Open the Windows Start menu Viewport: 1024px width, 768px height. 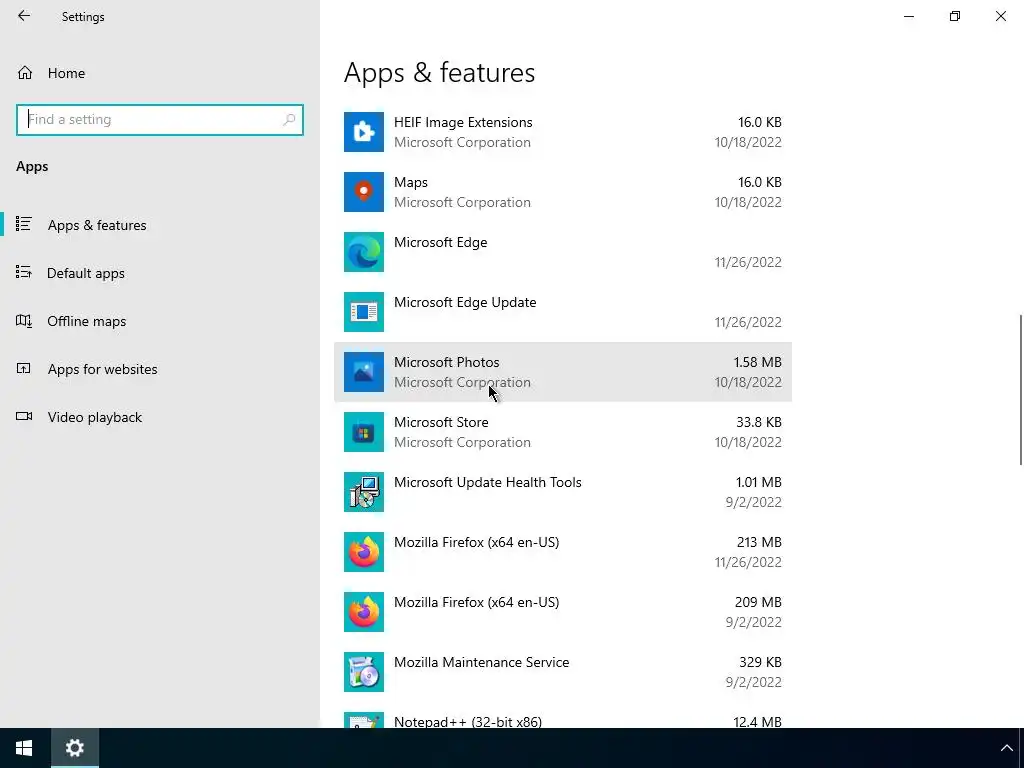click(x=24, y=748)
